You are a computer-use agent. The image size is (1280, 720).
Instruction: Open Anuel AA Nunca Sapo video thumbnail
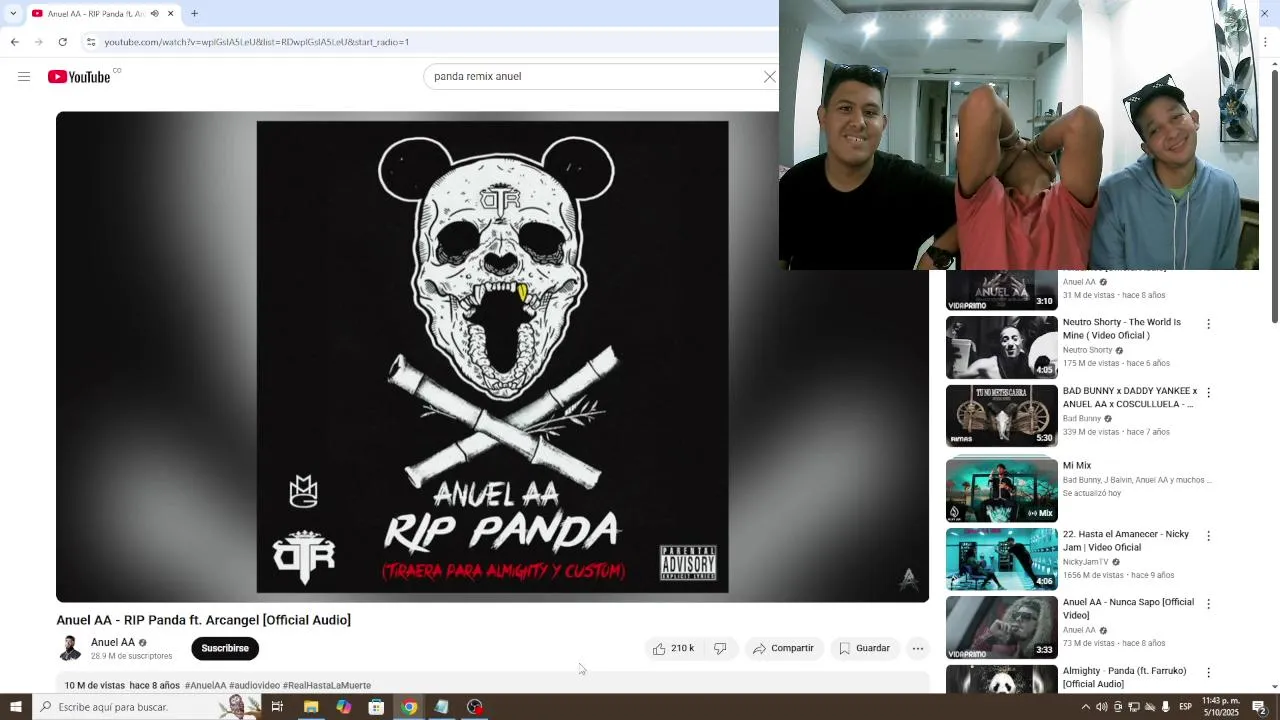pos(1001,627)
